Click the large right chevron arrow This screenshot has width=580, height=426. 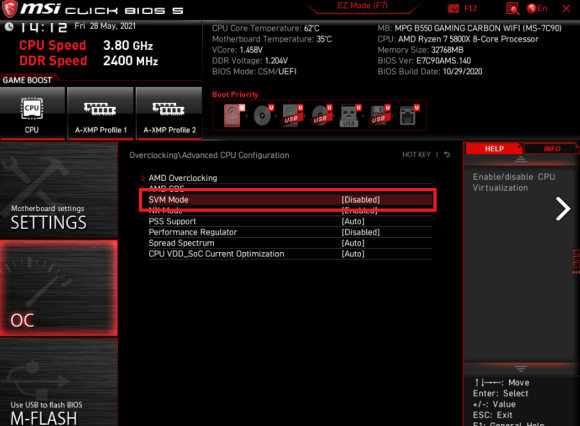click(x=563, y=209)
